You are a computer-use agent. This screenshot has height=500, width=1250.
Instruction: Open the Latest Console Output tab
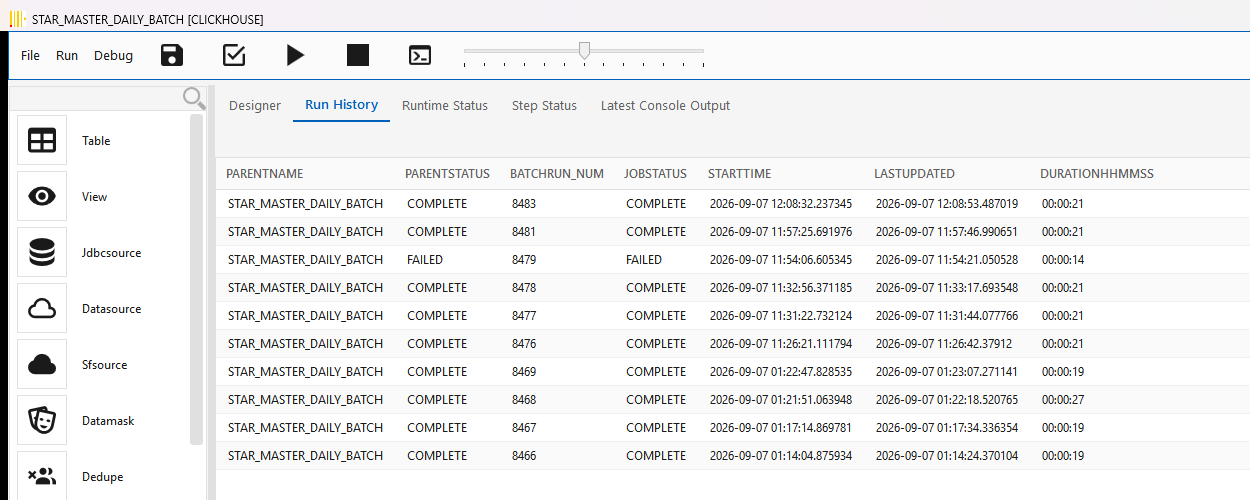point(665,105)
